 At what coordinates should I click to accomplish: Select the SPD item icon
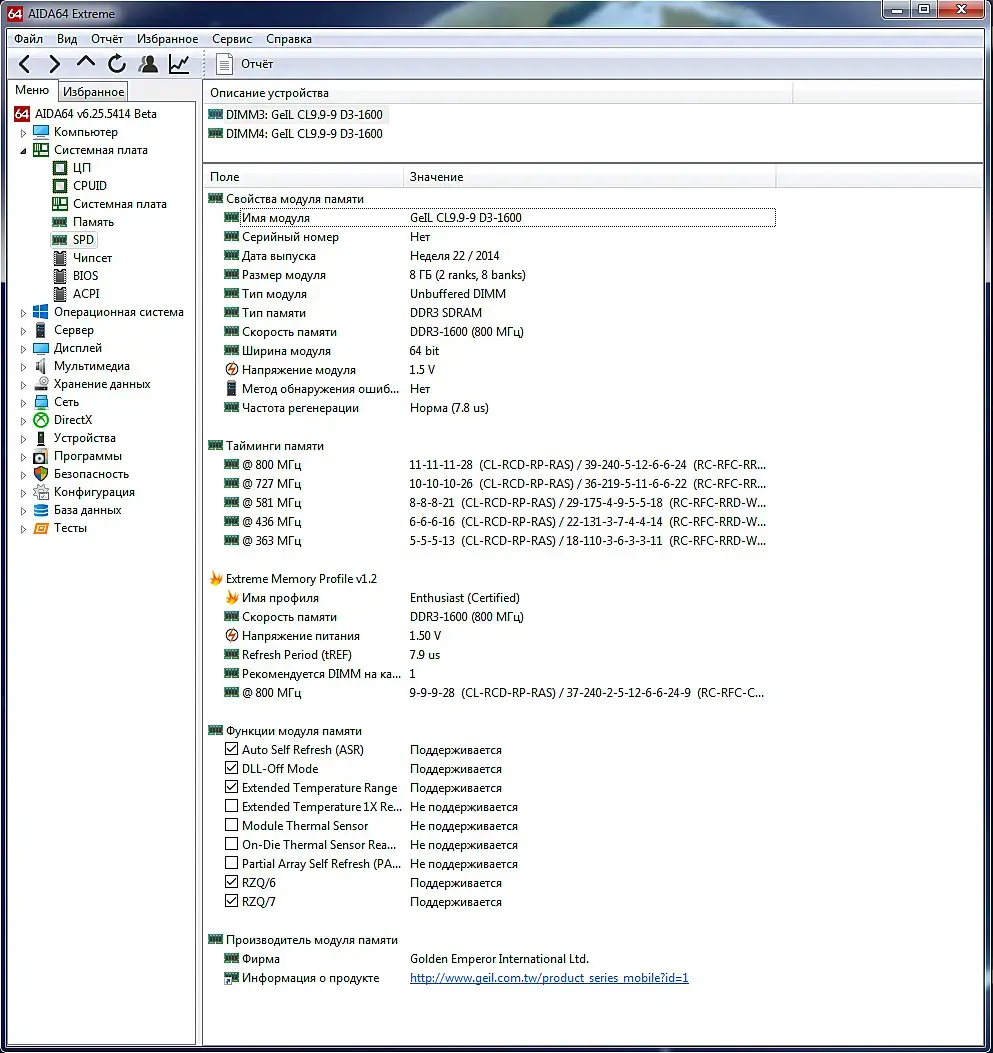pos(60,240)
